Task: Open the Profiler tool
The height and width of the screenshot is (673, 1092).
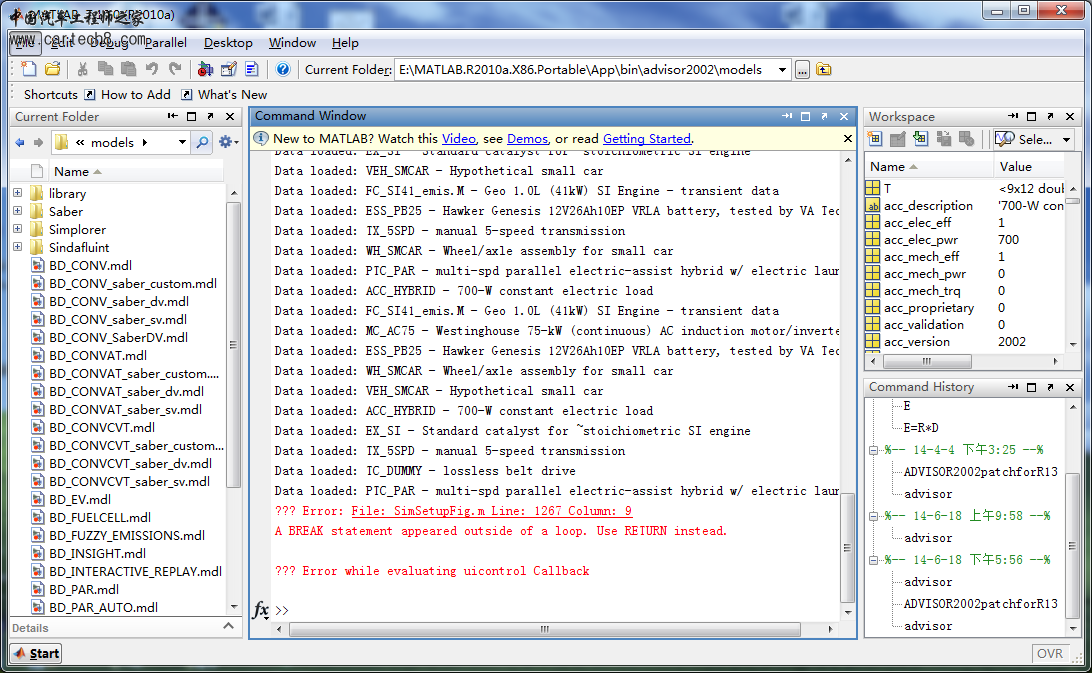Action: point(251,69)
